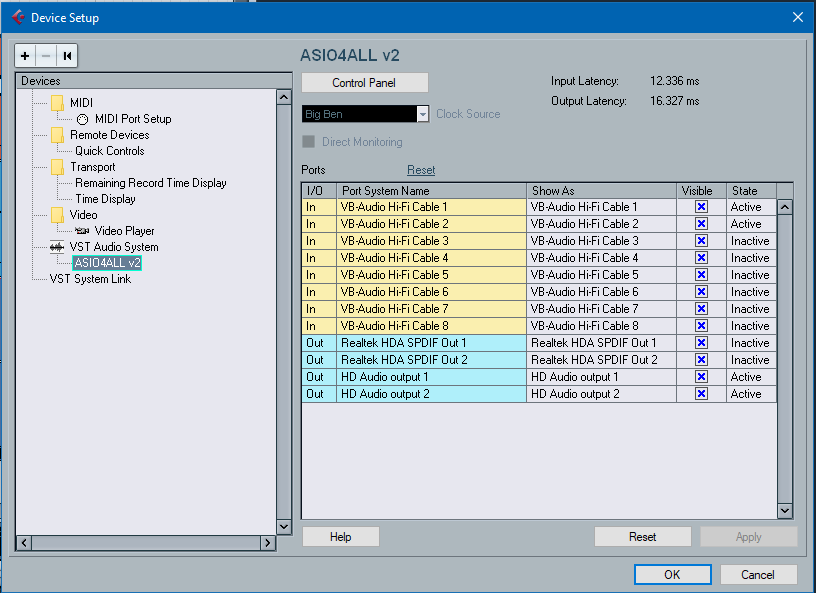The image size is (816, 593).
Task: Toggle visibility of HD Audio output 2
Action: pyautogui.click(x=701, y=394)
